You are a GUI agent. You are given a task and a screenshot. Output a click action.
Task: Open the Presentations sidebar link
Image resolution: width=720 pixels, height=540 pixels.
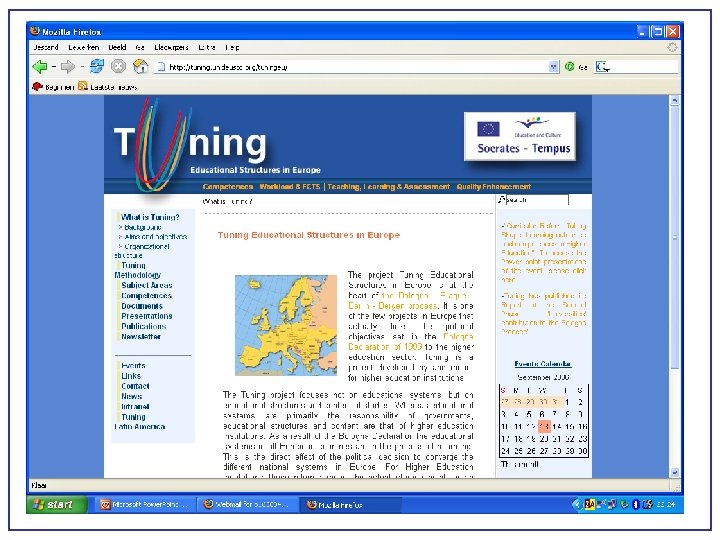coord(146,316)
